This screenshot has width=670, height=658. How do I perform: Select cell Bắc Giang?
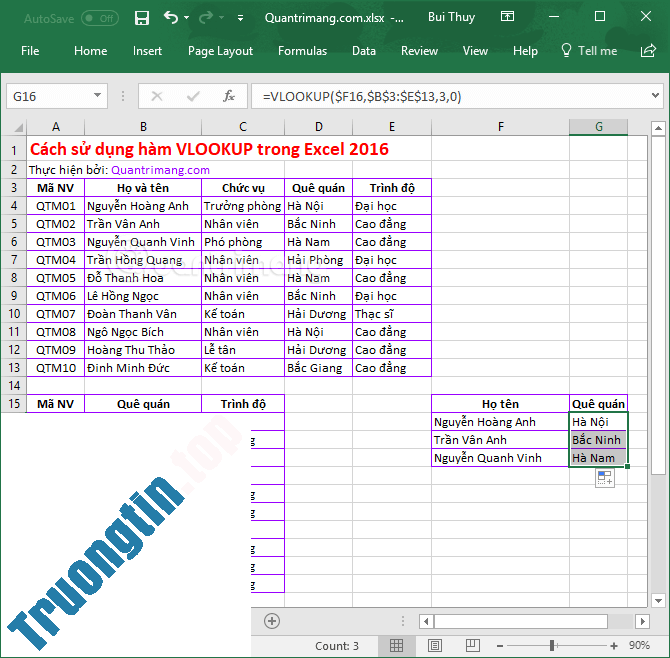point(318,368)
